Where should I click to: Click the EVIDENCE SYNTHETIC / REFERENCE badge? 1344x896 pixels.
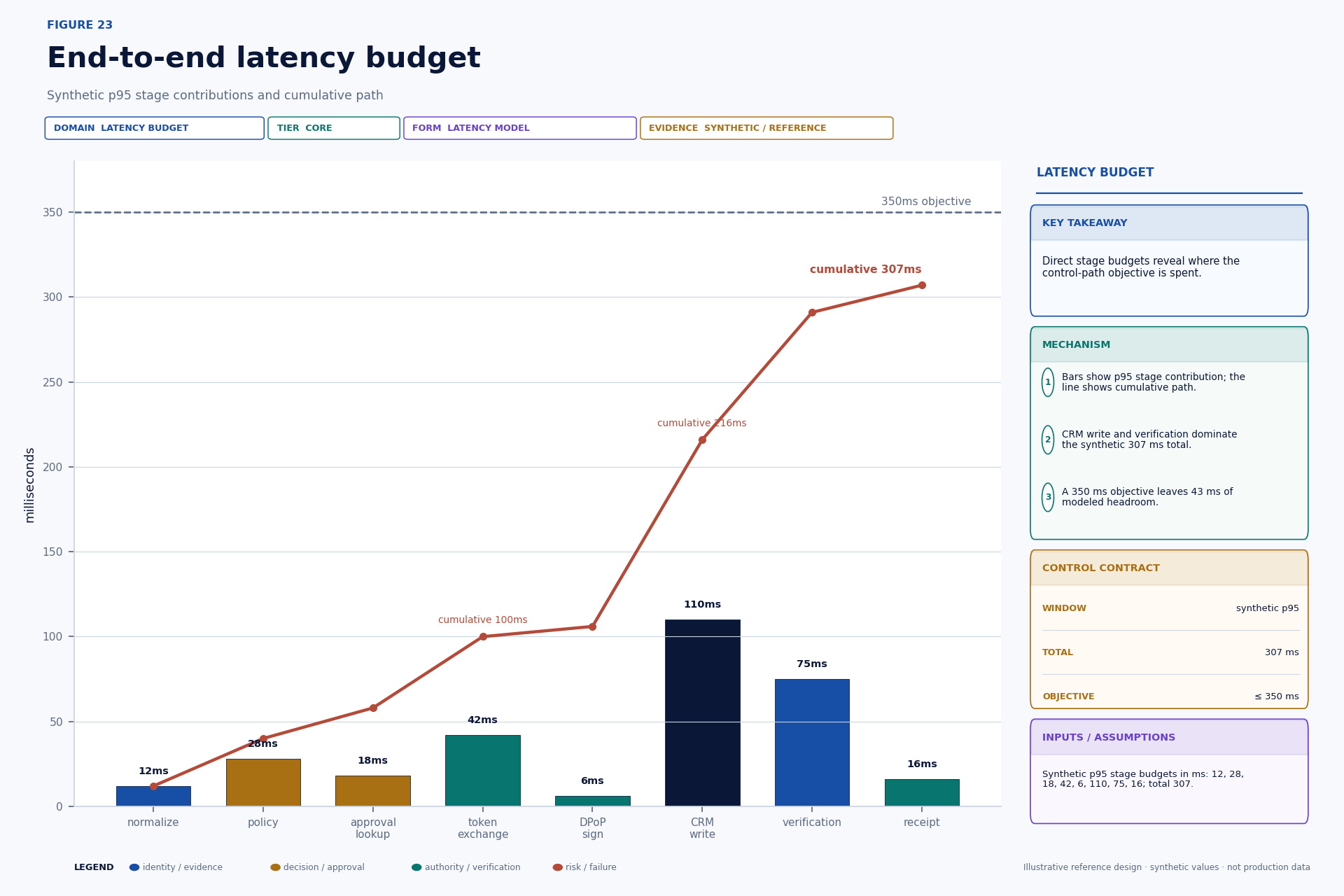tap(766, 128)
